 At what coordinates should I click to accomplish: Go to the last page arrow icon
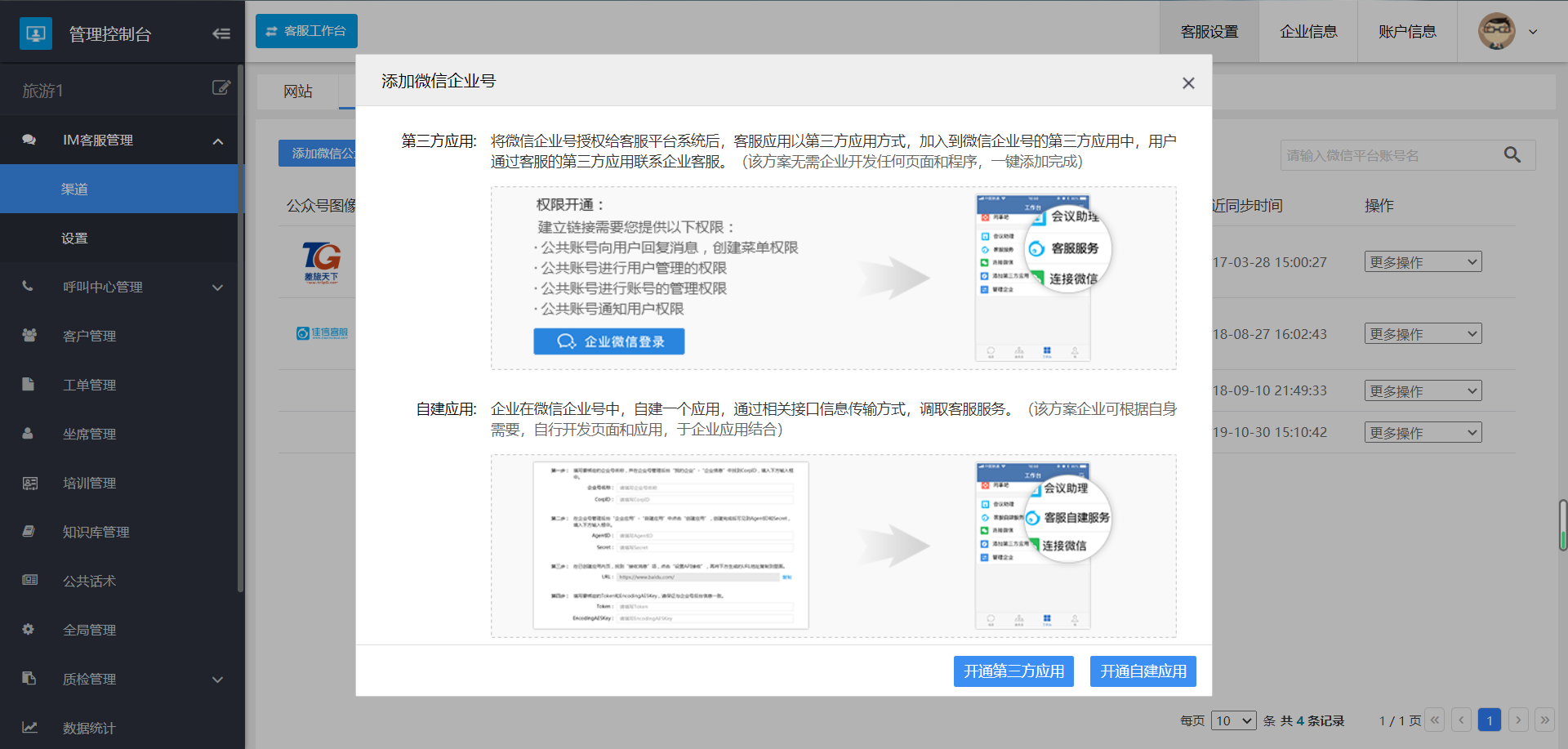point(1543,720)
